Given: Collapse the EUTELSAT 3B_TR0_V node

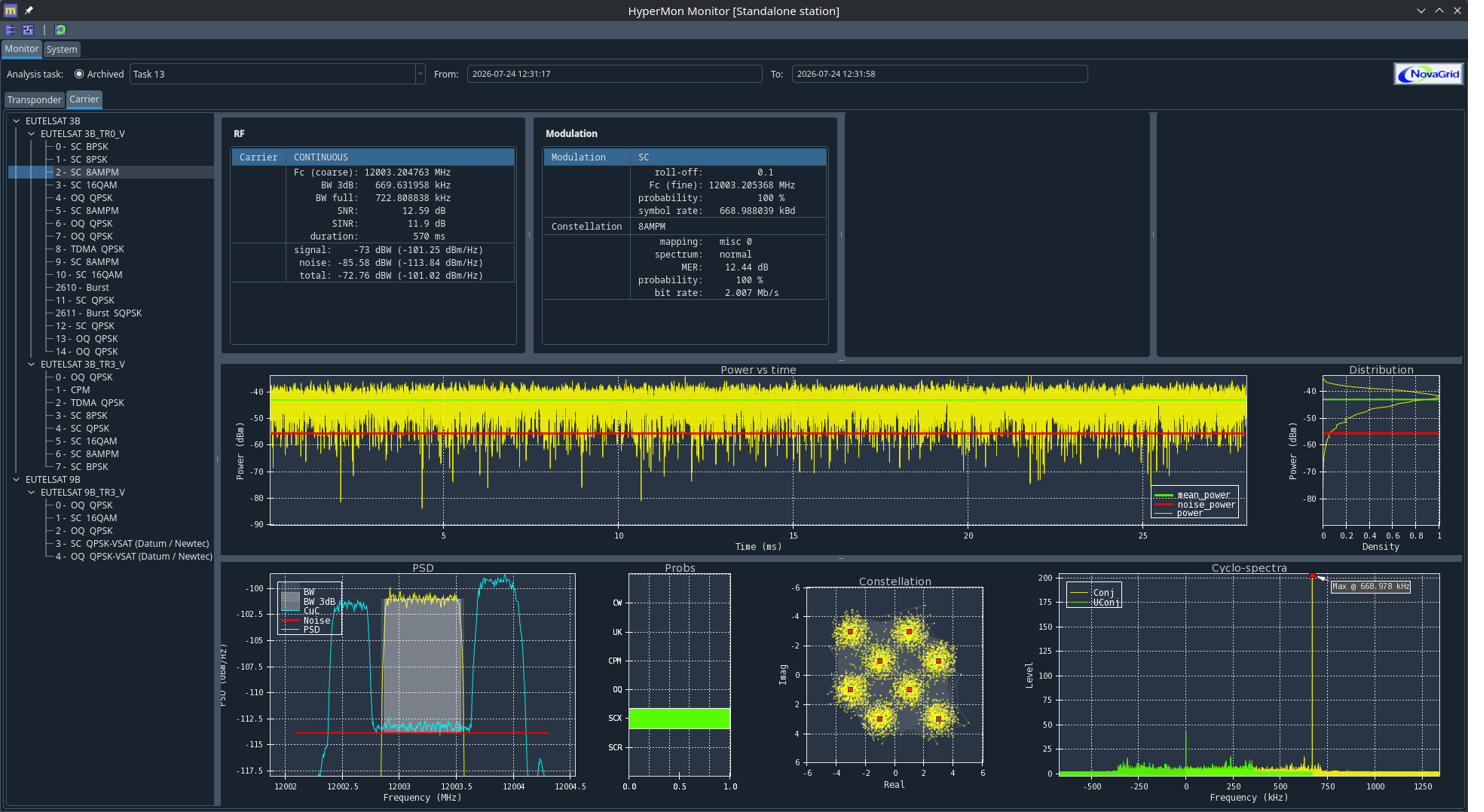Looking at the screenshot, I should [31, 133].
